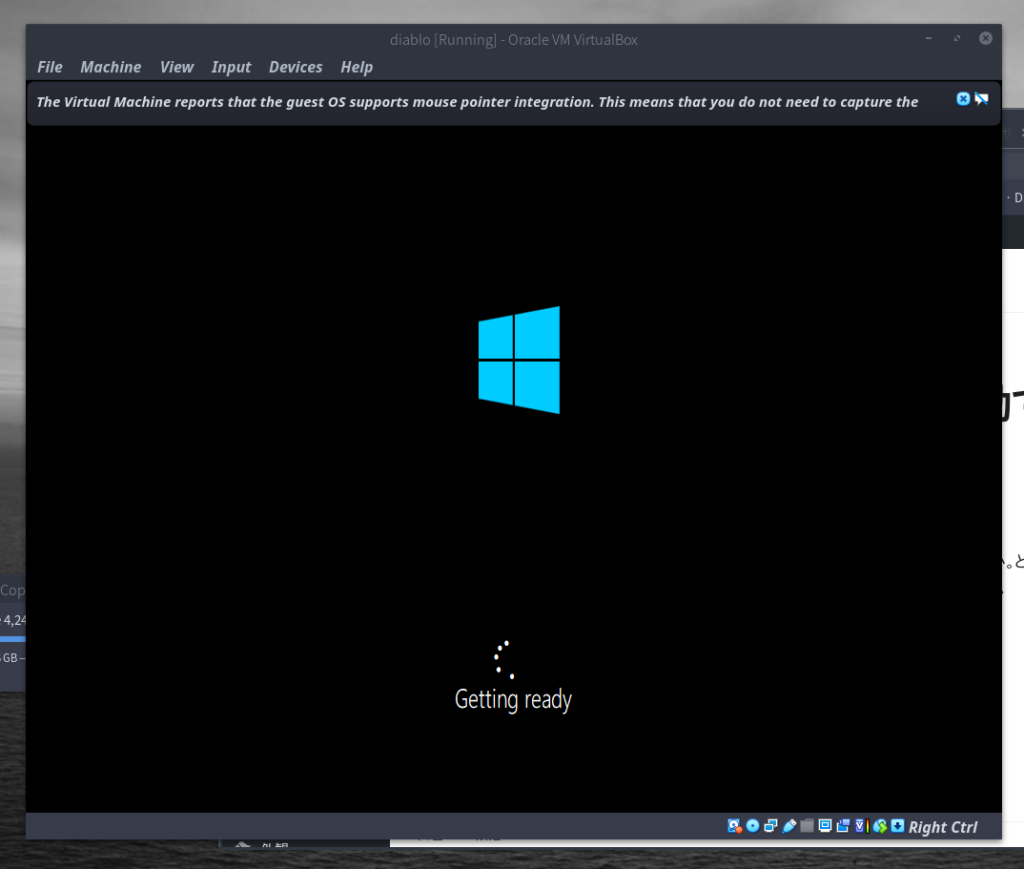Viewport: 1024px width, 869px height.
Task: Open the Help menu
Action: point(356,67)
